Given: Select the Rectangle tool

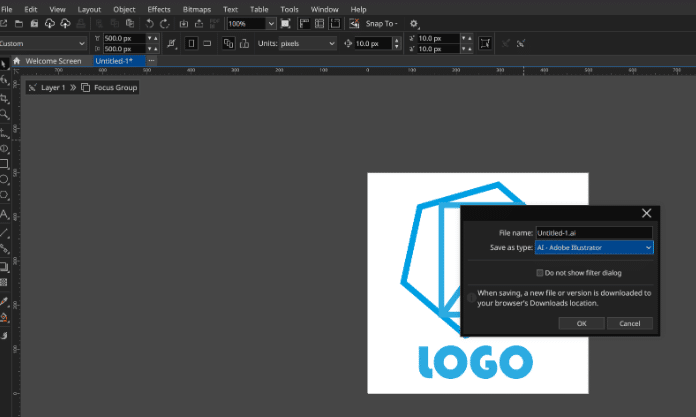Looking at the screenshot, I should click(4, 163).
